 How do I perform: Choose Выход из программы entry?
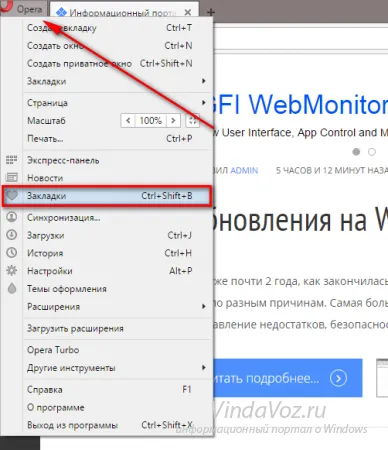pyautogui.click(x=117, y=425)
